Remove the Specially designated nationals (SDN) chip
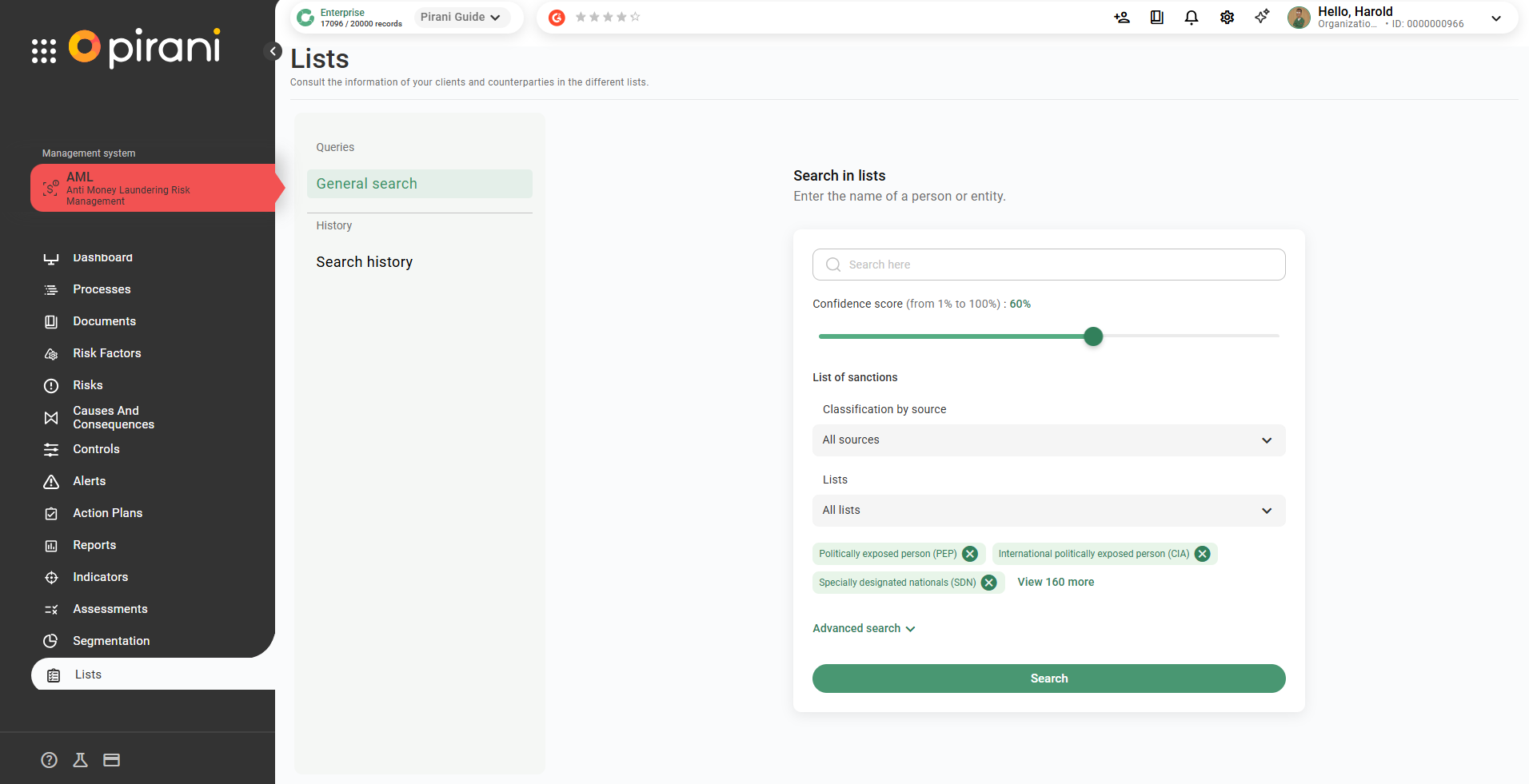This screenshot has height=784, width=1529. pos(989,583)
